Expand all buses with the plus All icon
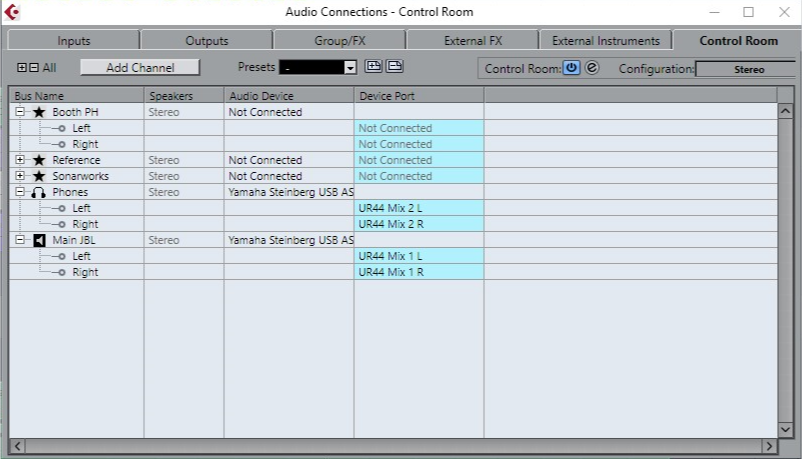Viewport: 802px width, 459px height. [x=21, y=68]
